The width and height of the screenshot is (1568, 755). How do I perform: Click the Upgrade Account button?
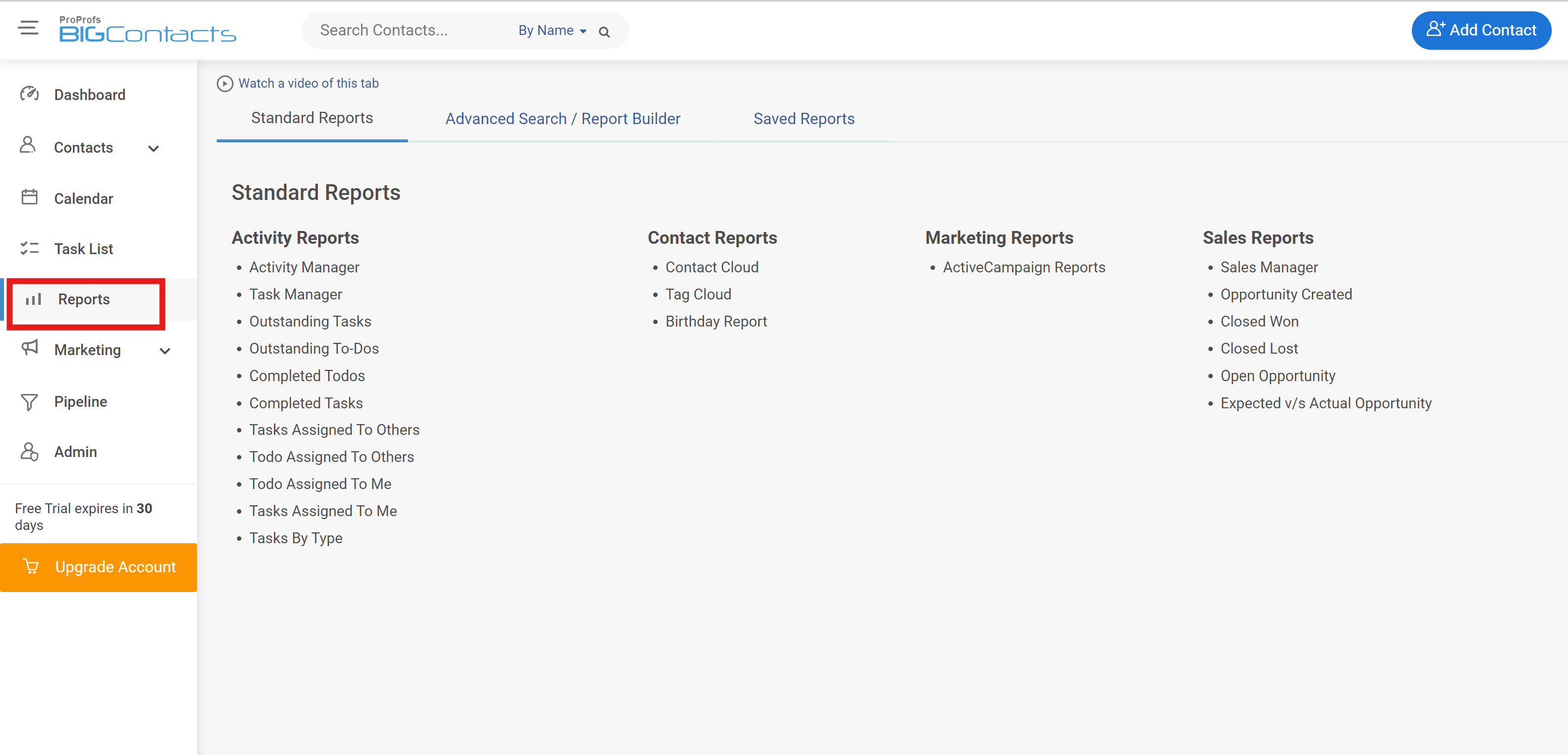(x=99, y=567)
